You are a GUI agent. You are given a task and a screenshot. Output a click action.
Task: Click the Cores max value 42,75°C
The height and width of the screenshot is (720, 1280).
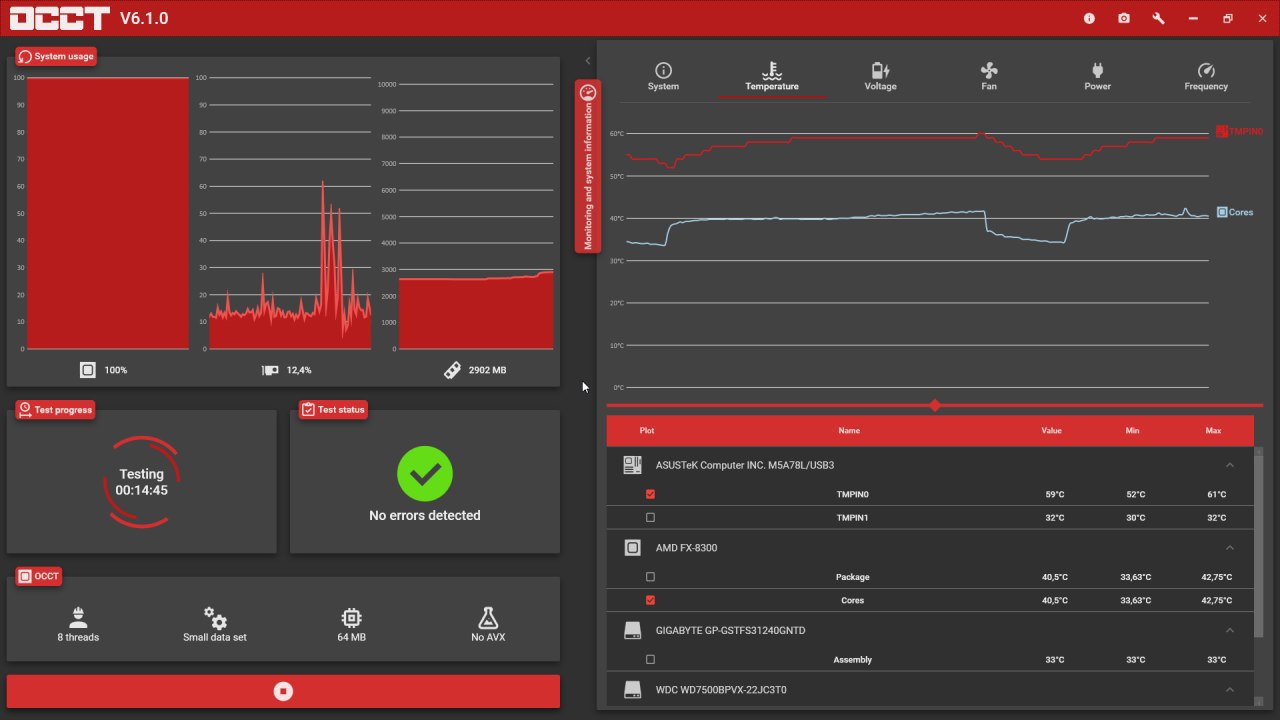tap(1216, 600)
